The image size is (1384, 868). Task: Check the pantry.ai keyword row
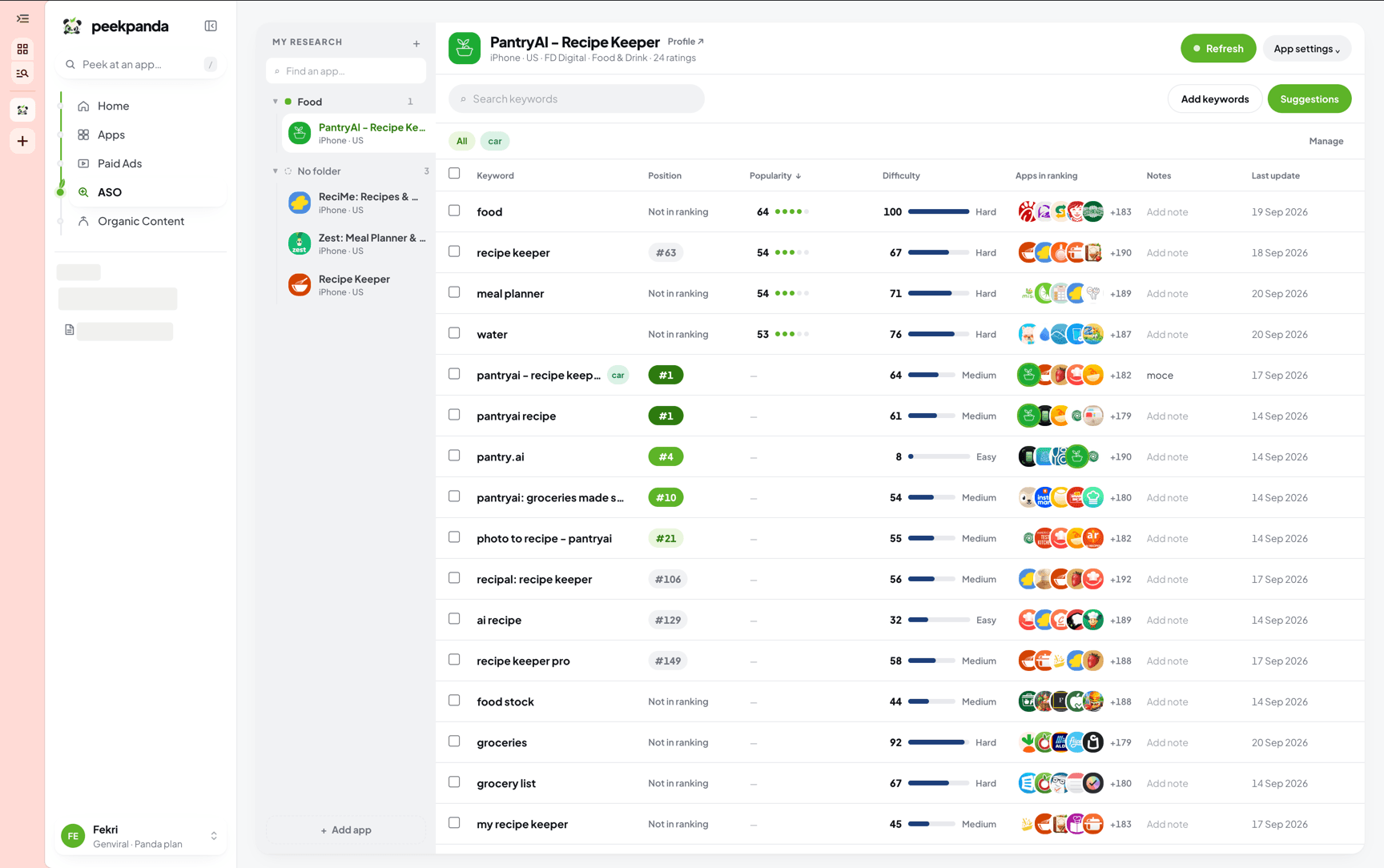[454, 456]
